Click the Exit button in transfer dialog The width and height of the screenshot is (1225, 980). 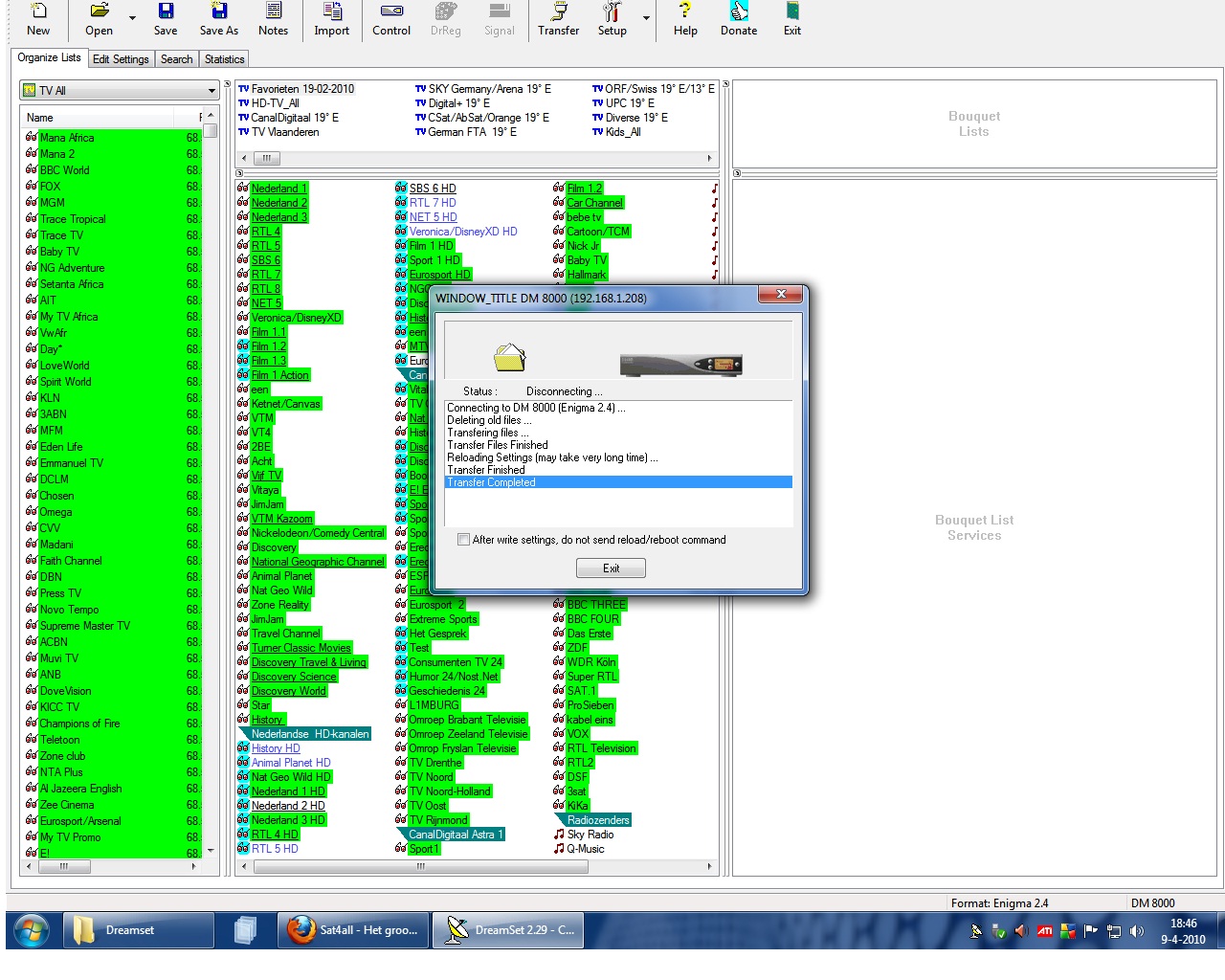tap(611, 568)
